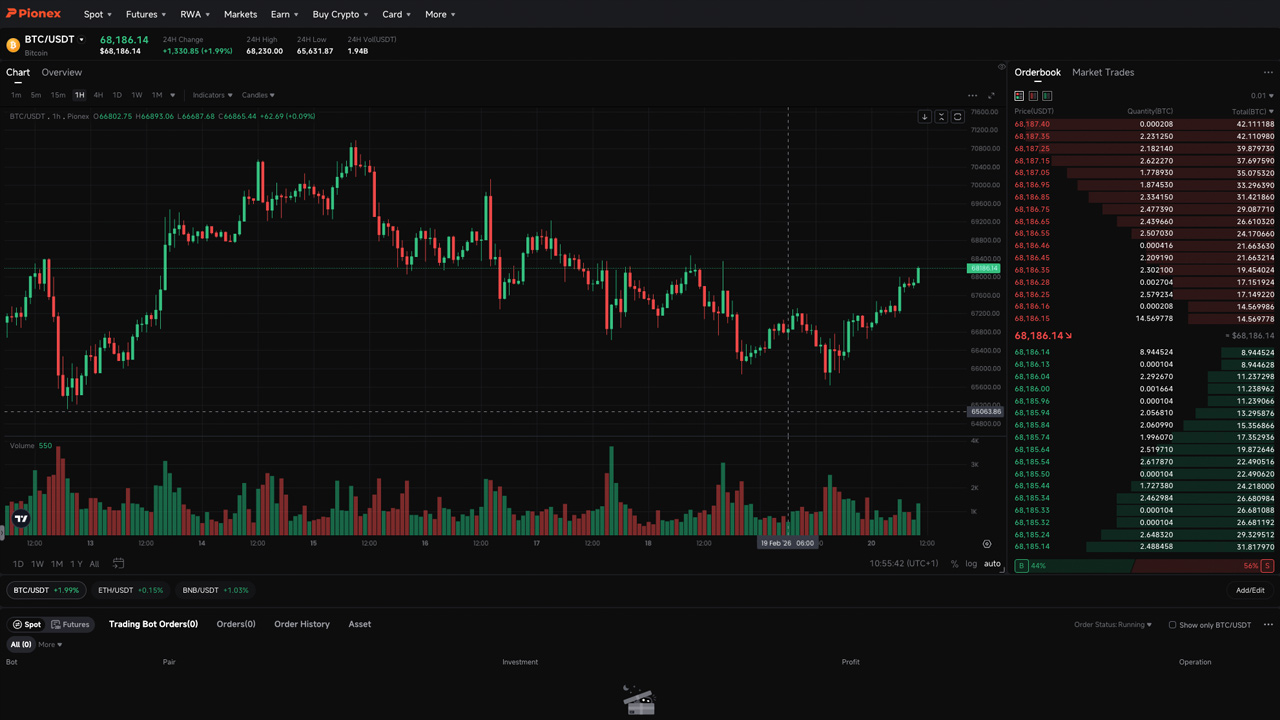Image resolution: width=1280 pixels, height=720 pixels.
Task: Expand chart to fullscreen
Action: coord(991,96)
